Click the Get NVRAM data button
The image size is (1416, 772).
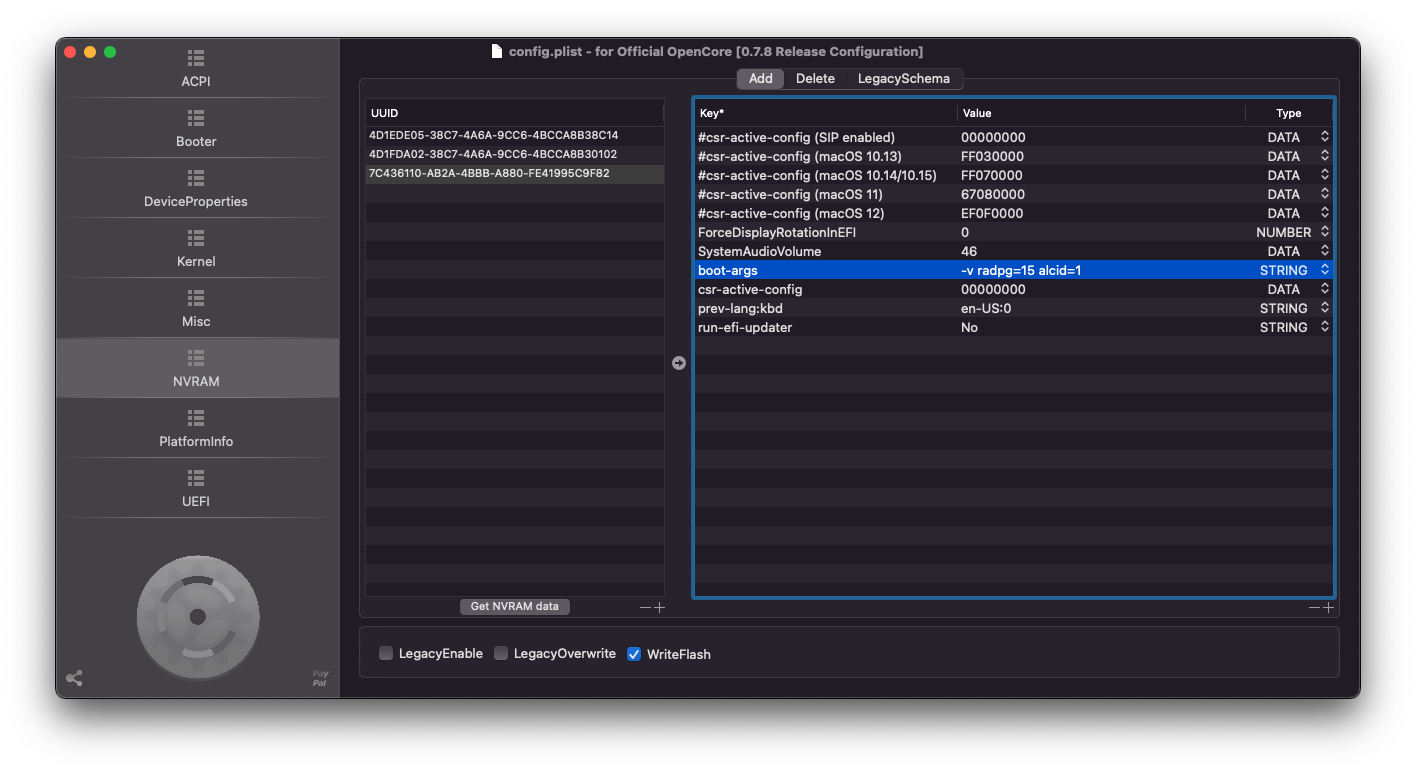pos(514,607)
